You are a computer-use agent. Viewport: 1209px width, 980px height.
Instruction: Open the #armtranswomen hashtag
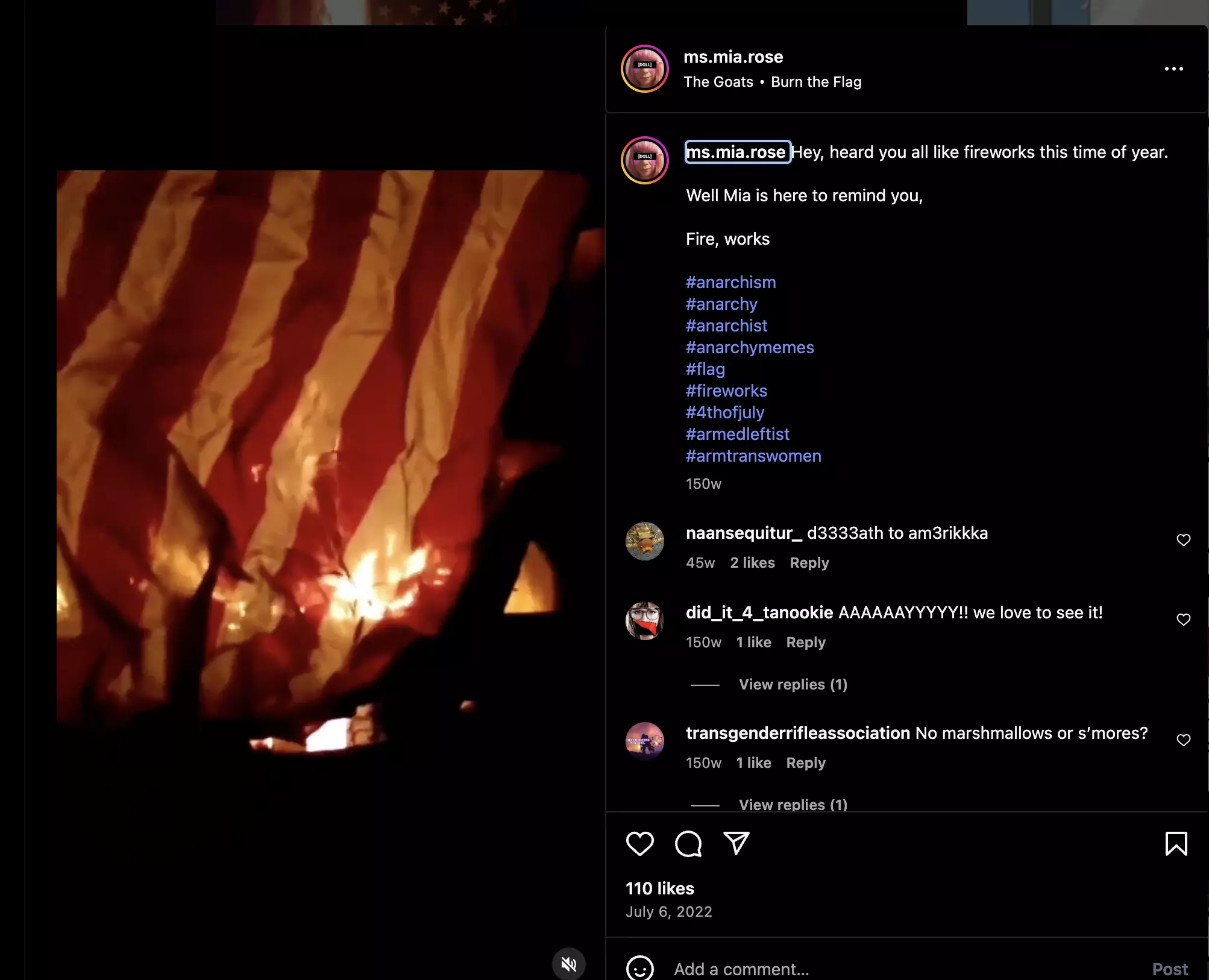753,456
